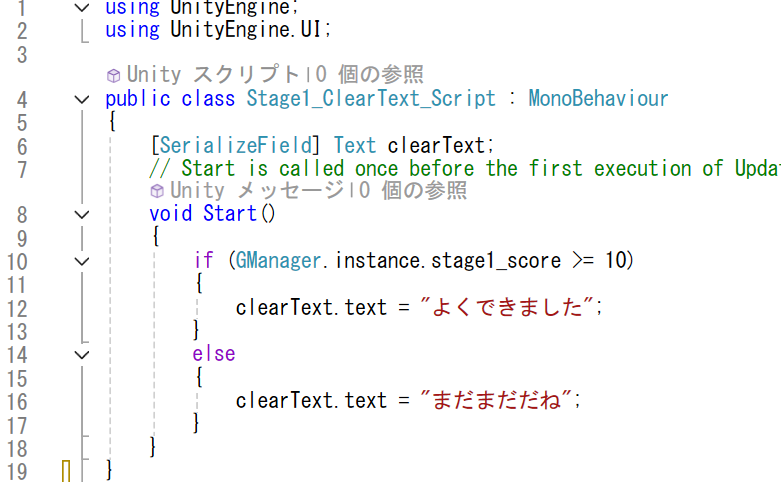
Task: Click the string "まだまだだね"
Action: [496, 400]
